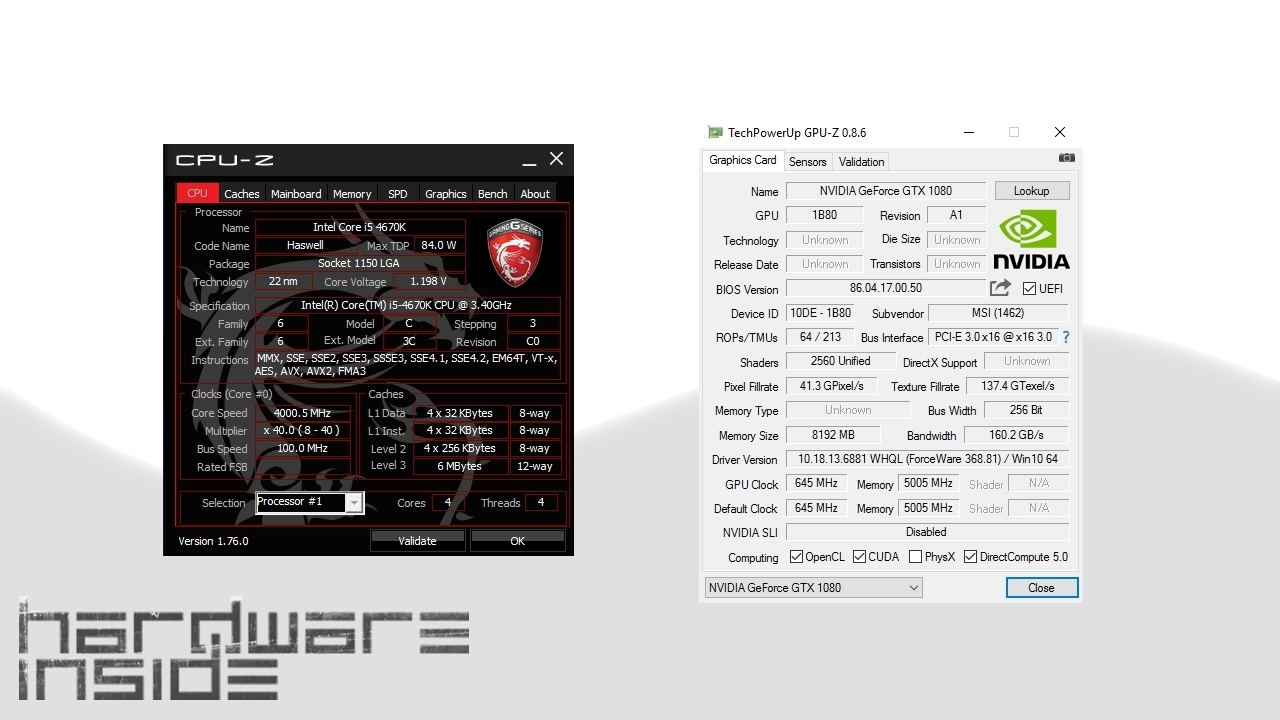The height and width of the screenshot is (720, 1280).
Task: Open the Mainboard tab in CPU-Z
Action: pos(296,194)
